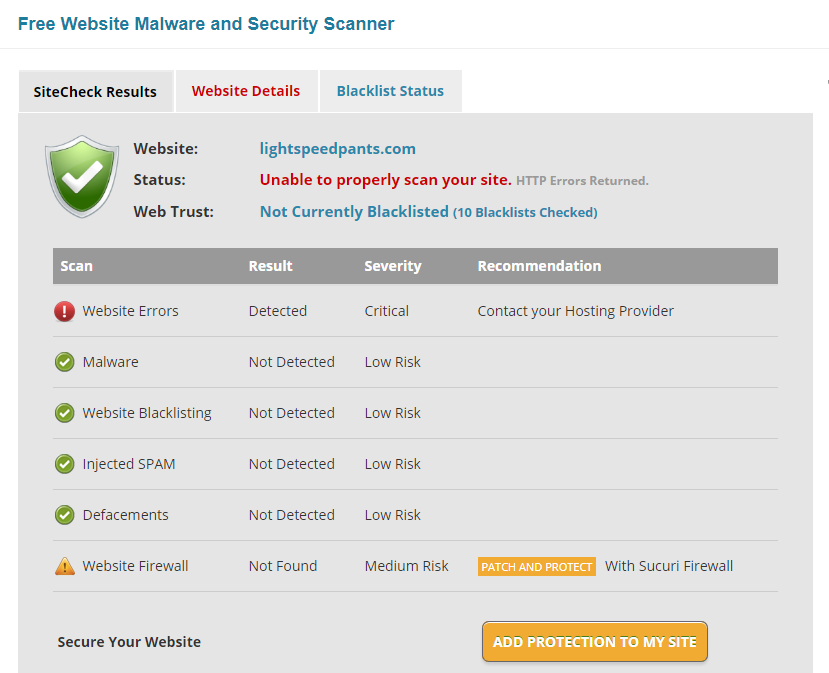
Task: Click the Severity column header
Action: (x=393, y=266)
